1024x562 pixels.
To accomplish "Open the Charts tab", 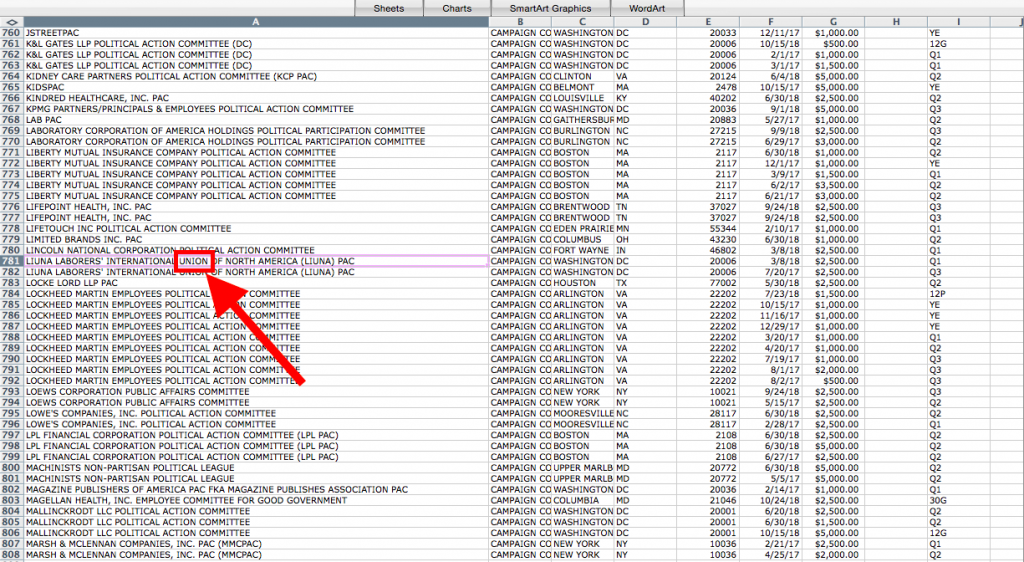I will point(457,8).
